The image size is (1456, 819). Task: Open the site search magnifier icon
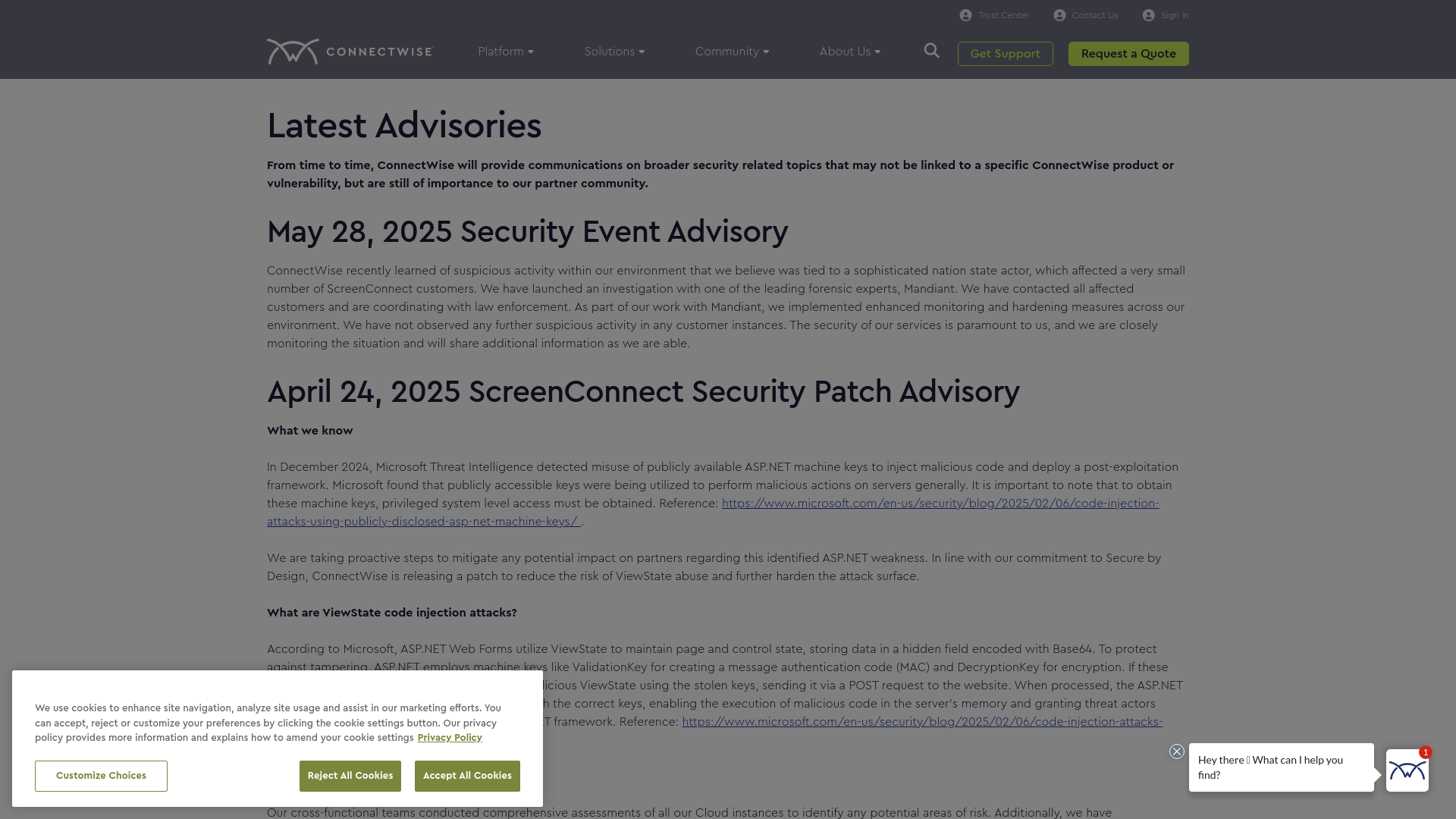pos(931,51)
